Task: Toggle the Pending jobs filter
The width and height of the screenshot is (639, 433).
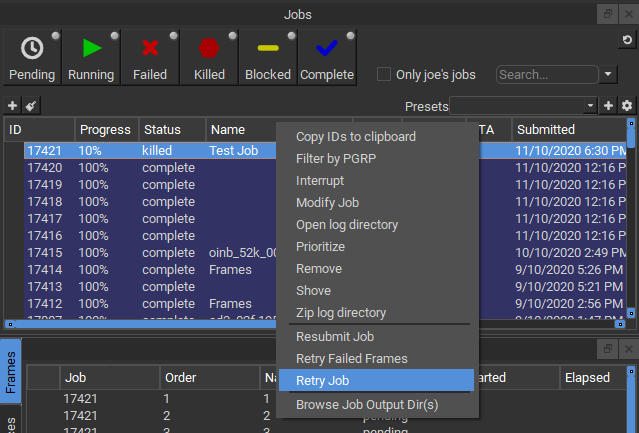Action: 32,57
